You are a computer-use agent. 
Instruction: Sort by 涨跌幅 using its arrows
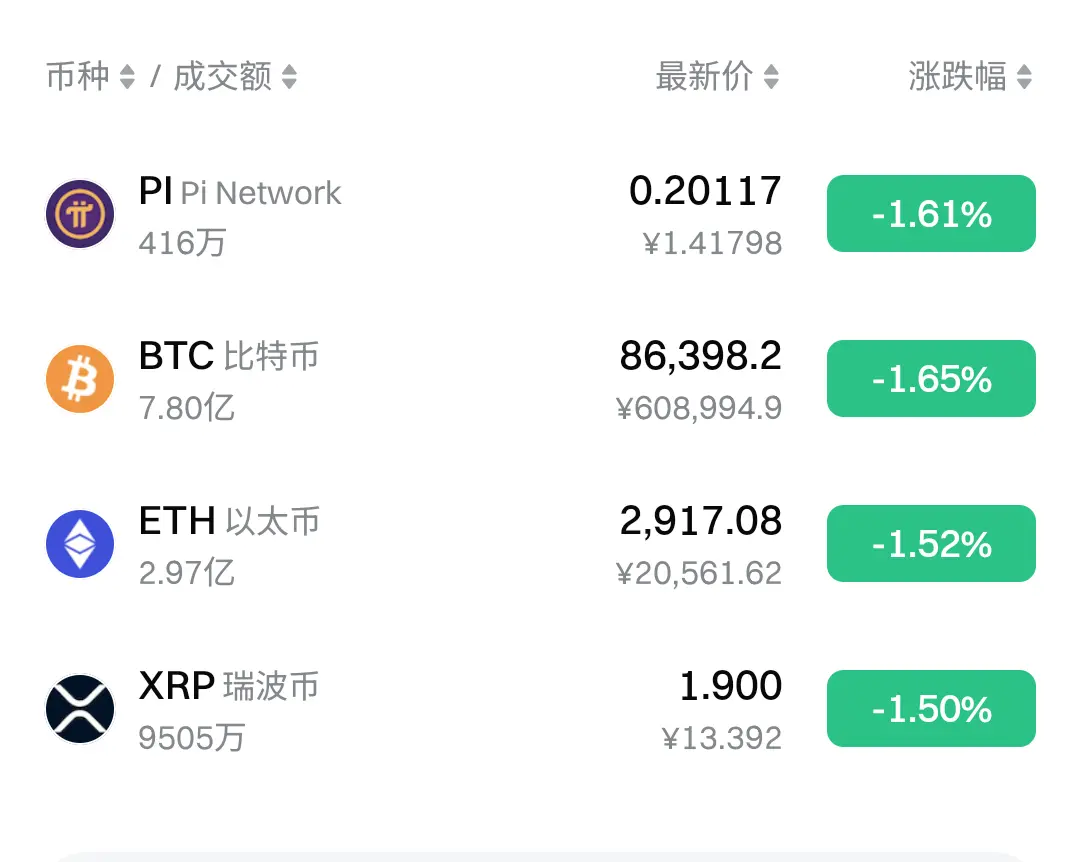[1024, 76]
